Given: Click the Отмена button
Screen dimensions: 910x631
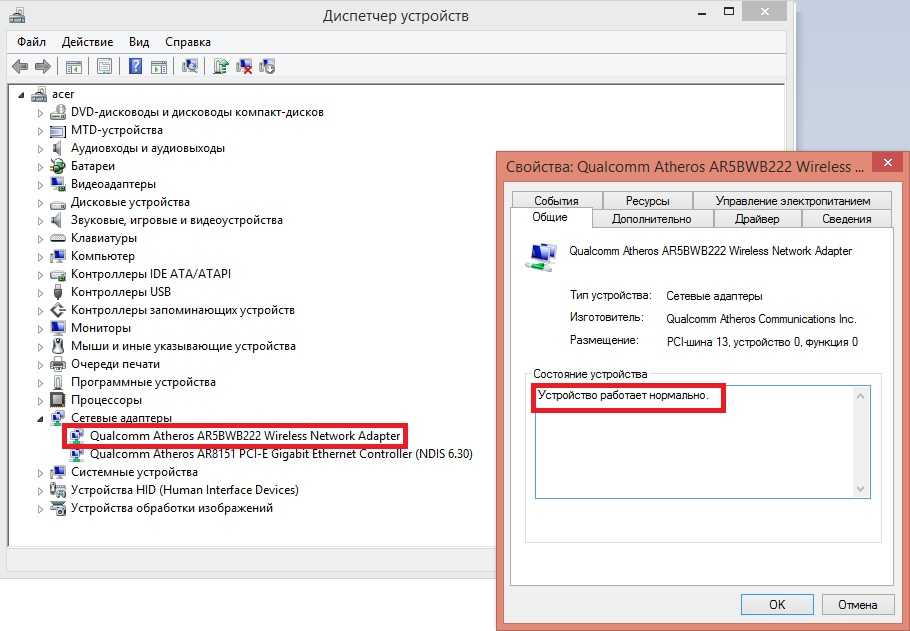Looking at the screenshot, I should point(857,604).
